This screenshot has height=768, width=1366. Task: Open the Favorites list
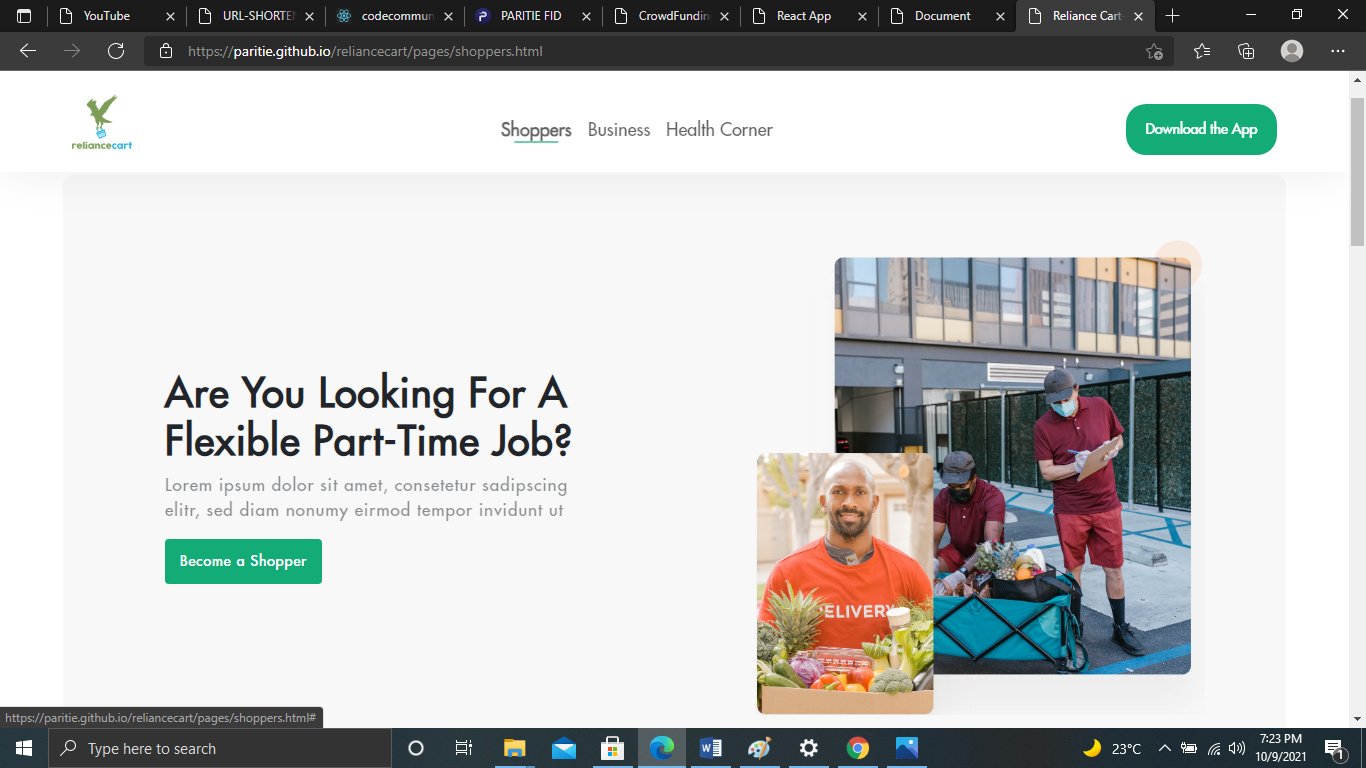tap(1202, 51)
